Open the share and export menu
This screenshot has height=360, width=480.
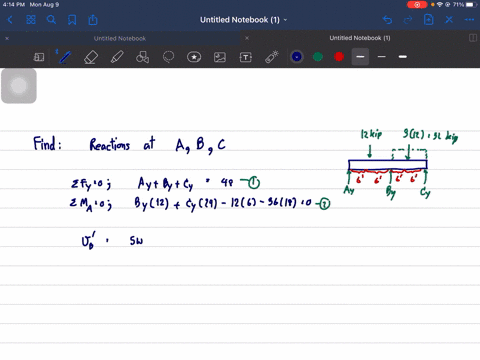tap(93, 20)
